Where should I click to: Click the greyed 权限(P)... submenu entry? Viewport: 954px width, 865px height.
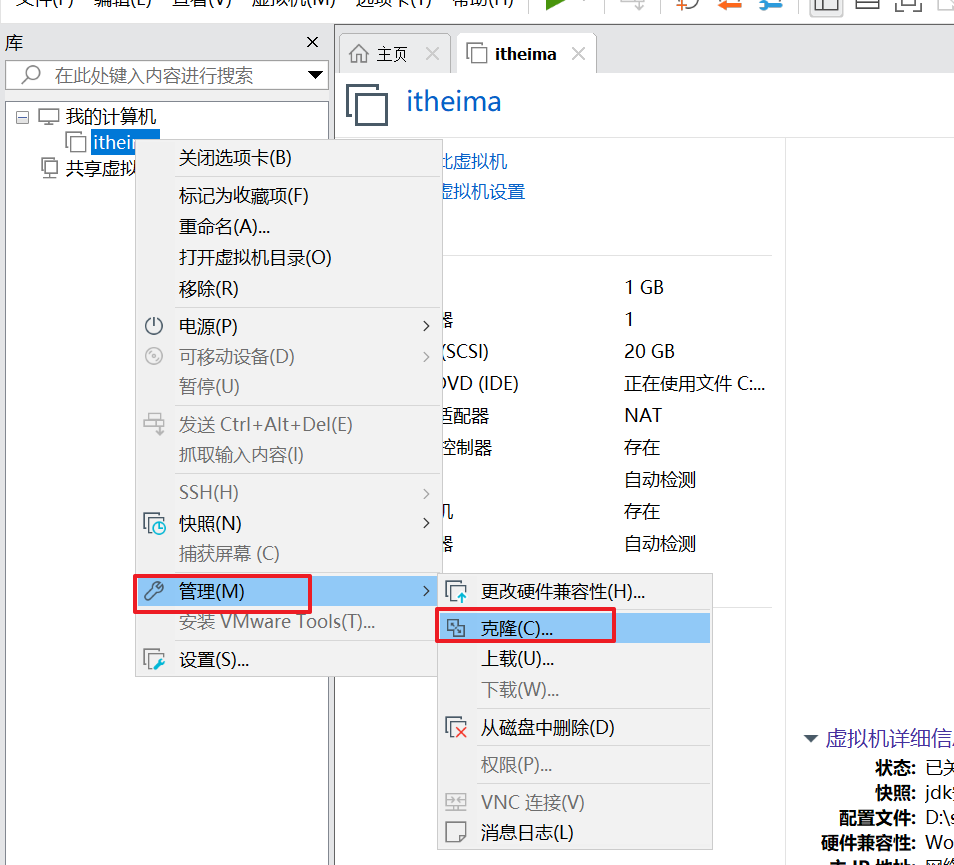point(574,765)
